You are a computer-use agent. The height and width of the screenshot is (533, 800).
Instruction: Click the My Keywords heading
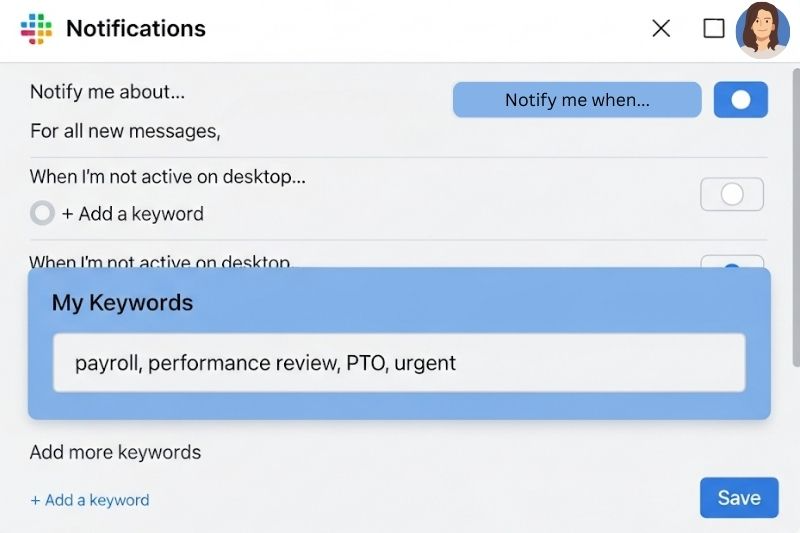coord(122,302)
